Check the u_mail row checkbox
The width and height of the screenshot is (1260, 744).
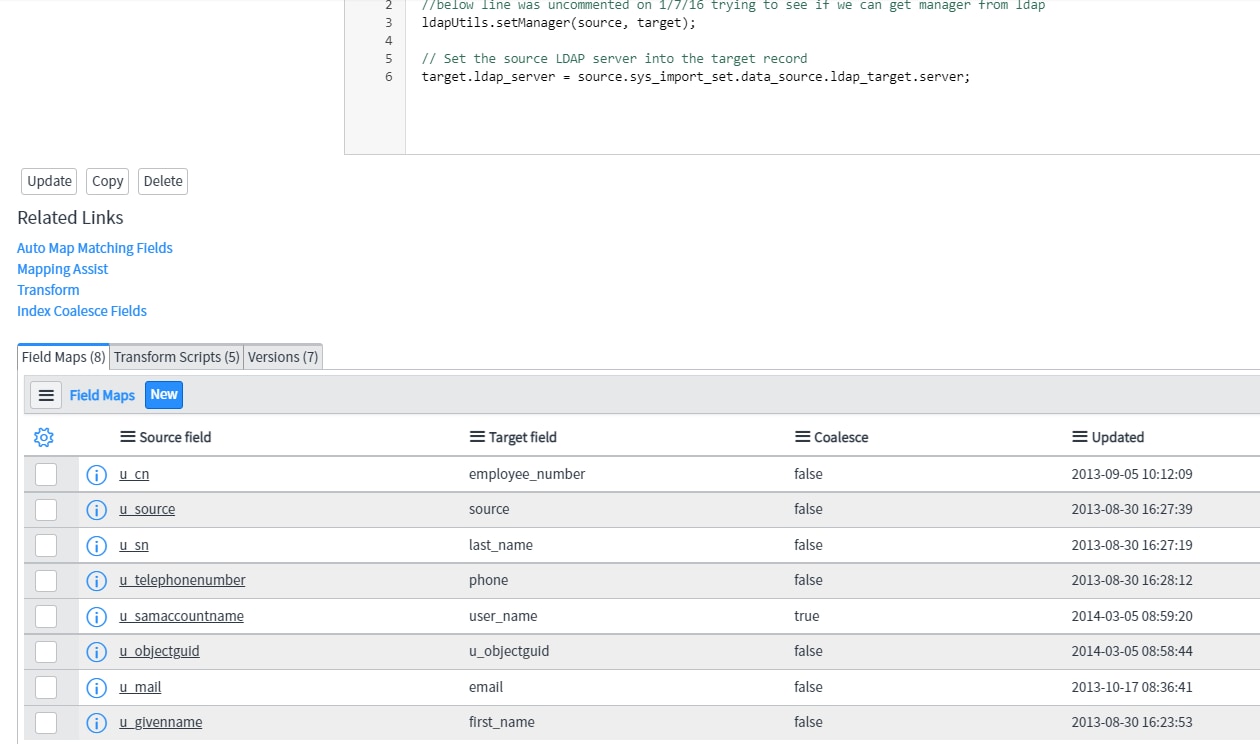tap(46, 688)
